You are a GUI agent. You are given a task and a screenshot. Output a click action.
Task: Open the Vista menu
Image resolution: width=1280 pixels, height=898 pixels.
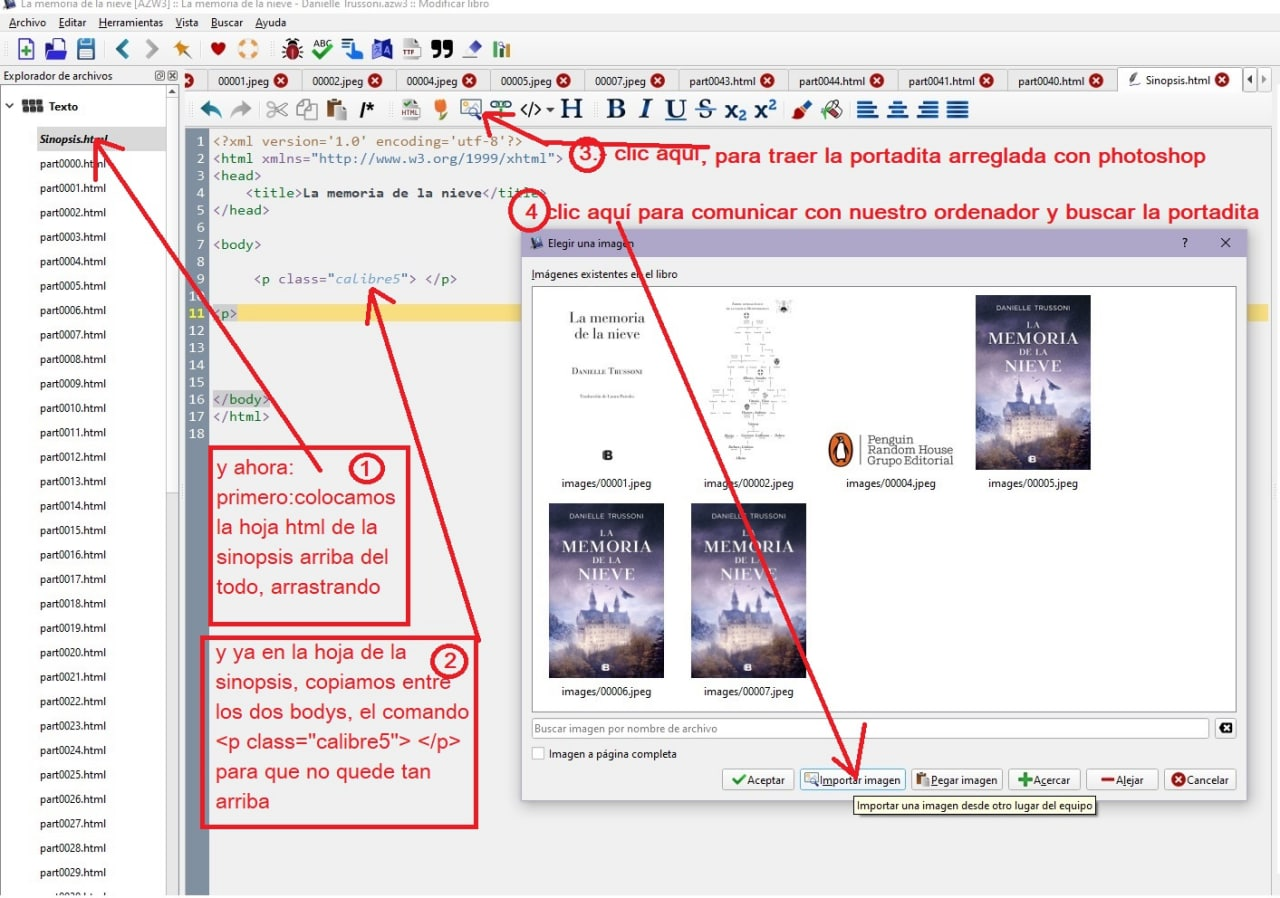point(186,22)
